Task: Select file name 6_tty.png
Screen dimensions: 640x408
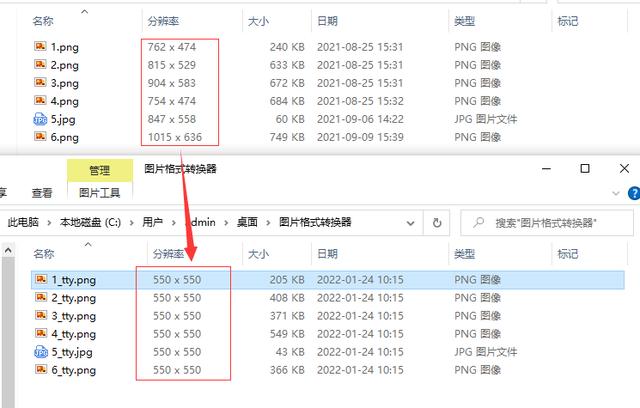Action: (74, 370)
